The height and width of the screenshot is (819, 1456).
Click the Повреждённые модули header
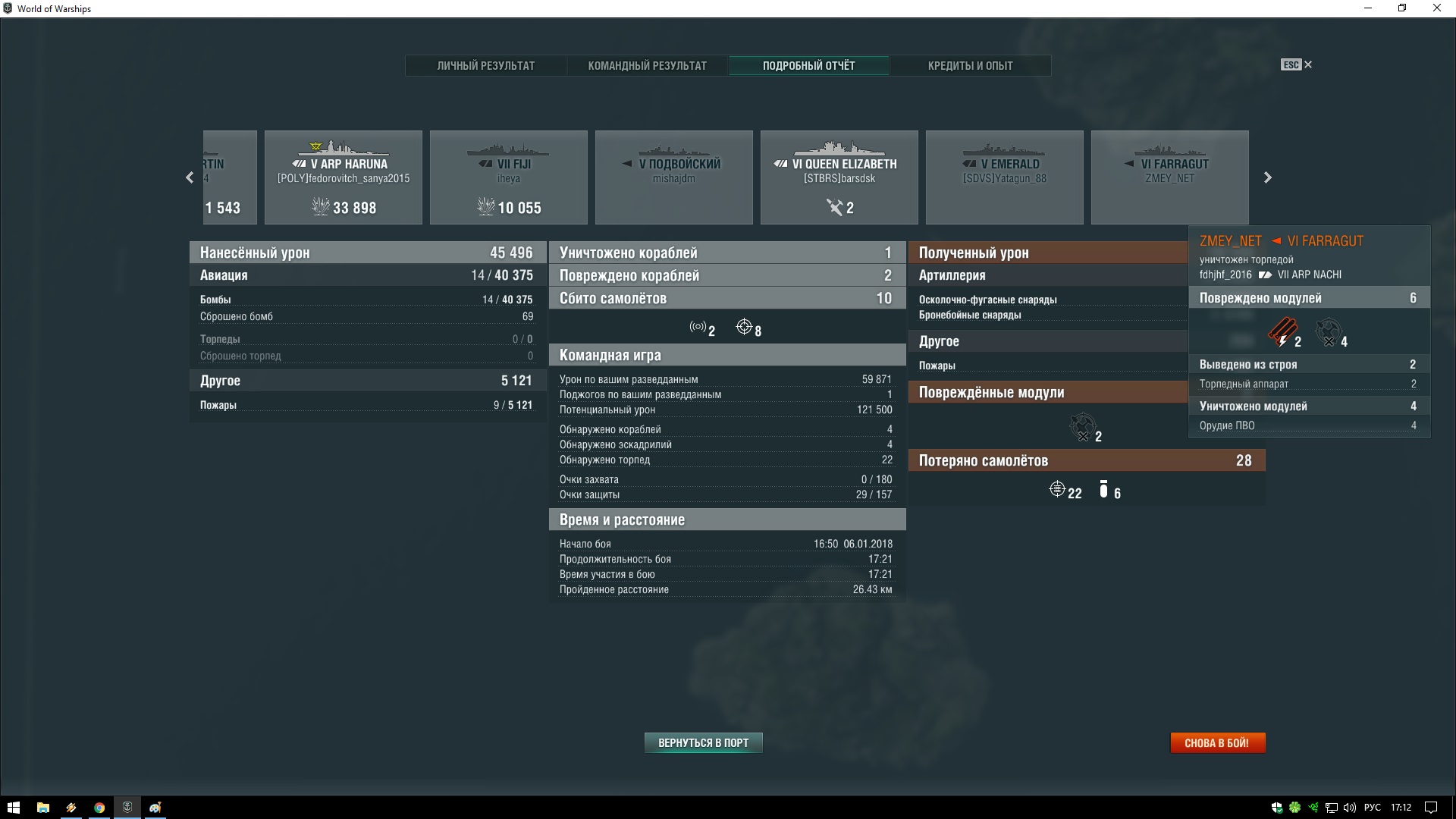pos(1048,392)
